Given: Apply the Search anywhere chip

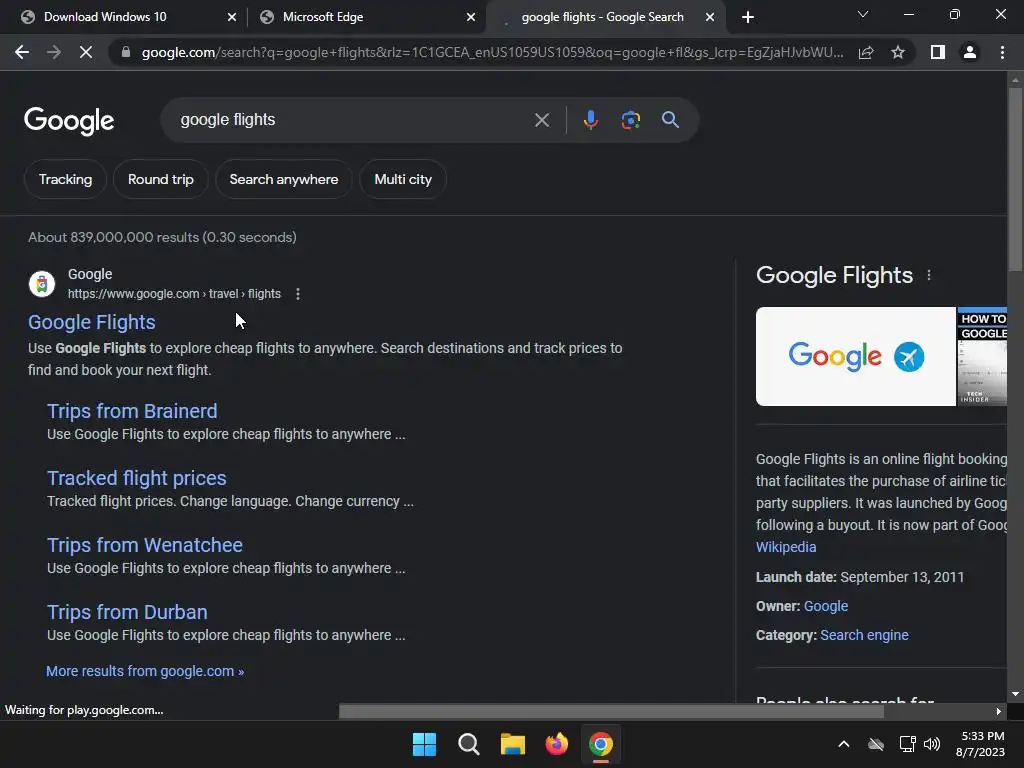Looking at the screenshot, I should pyautogui.click(x=284, y=179).
